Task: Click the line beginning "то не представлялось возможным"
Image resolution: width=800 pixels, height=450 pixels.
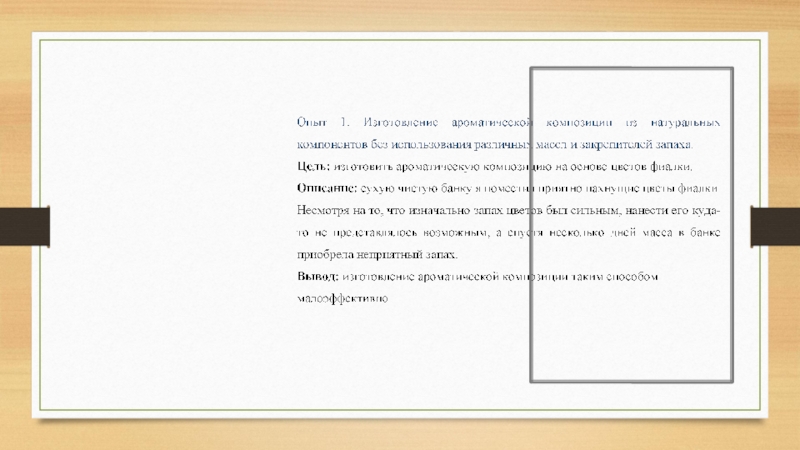Action: 508,233
